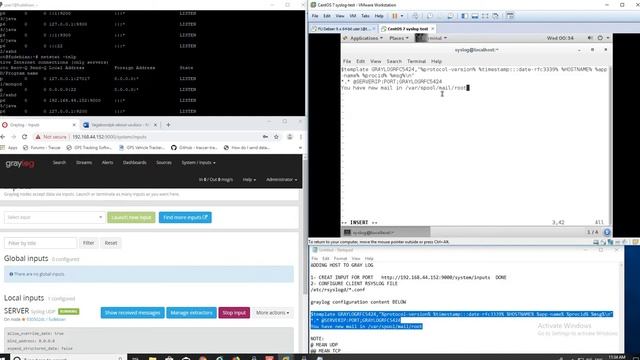The image size is (640, 360).
Task: Click the Filter button
Action: (89, 243)
